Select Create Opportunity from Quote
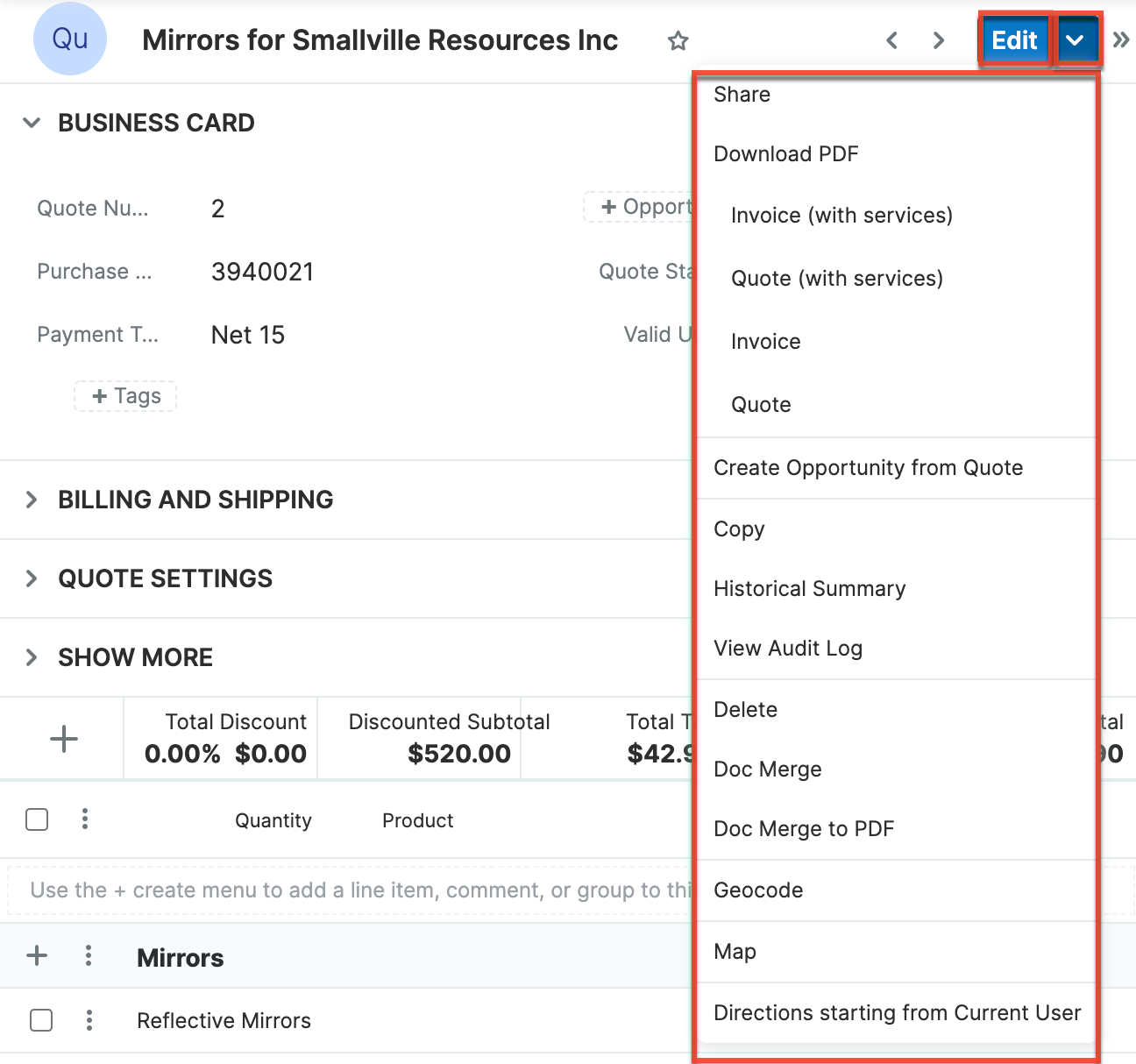Image resolution: width=1136 pixels, height=1064 pixels. pos(868,468)
